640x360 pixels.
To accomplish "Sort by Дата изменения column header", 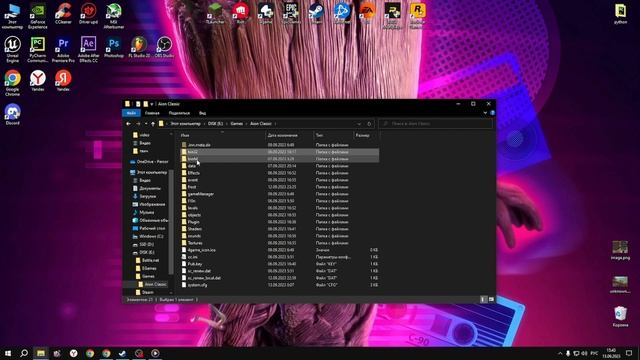I will tap(289, 135).
